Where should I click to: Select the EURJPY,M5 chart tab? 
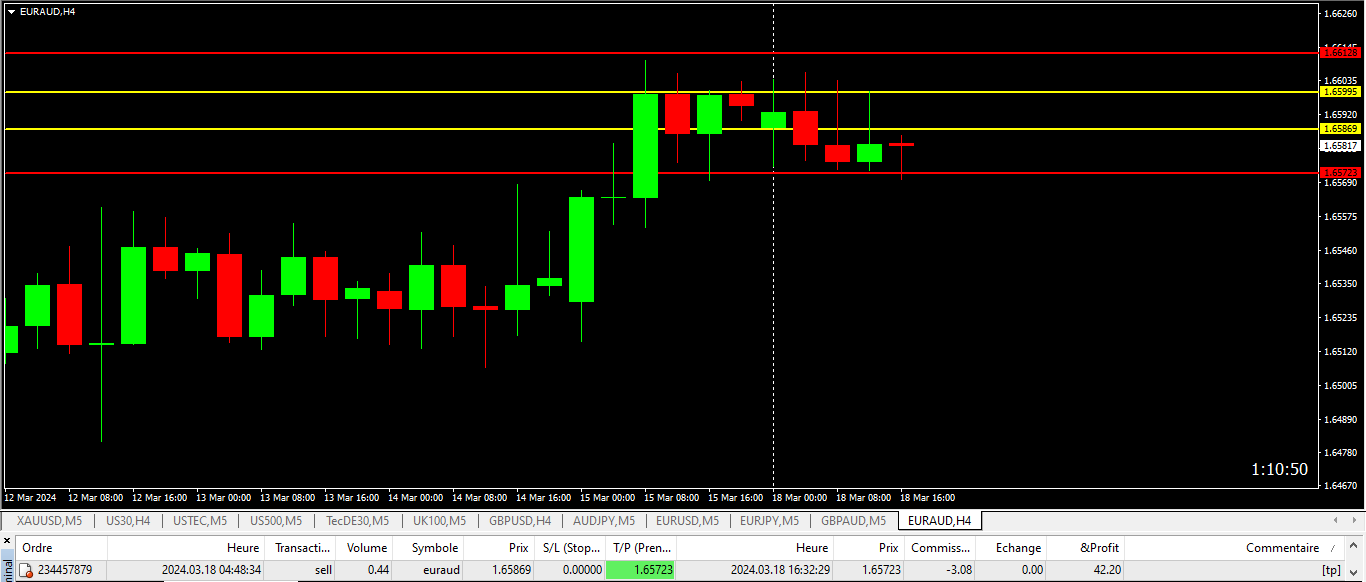pyautogui.click(x=770, y=521)
